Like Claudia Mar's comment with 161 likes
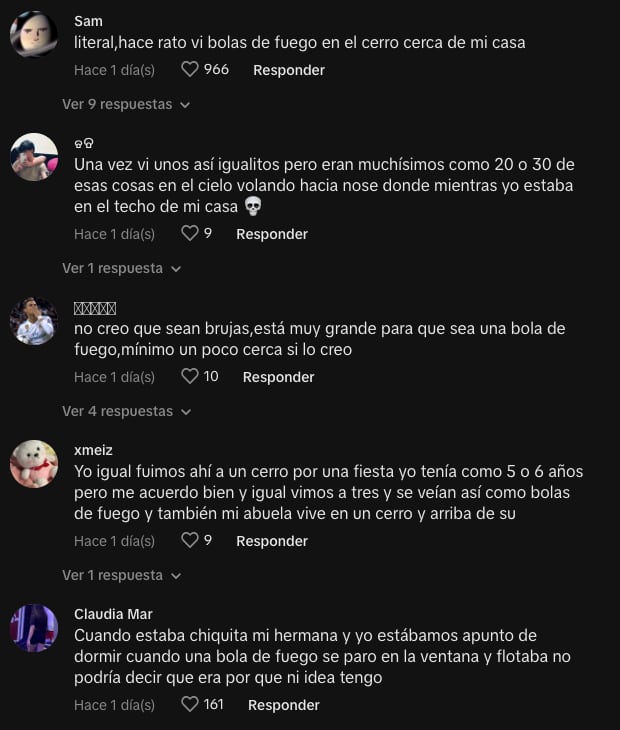 [x=189, y=704]
